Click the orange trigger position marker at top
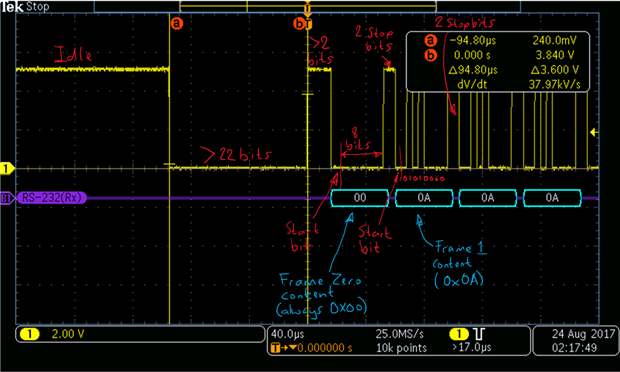The width and height of the screenshot is (620, 372). point(308,8)
